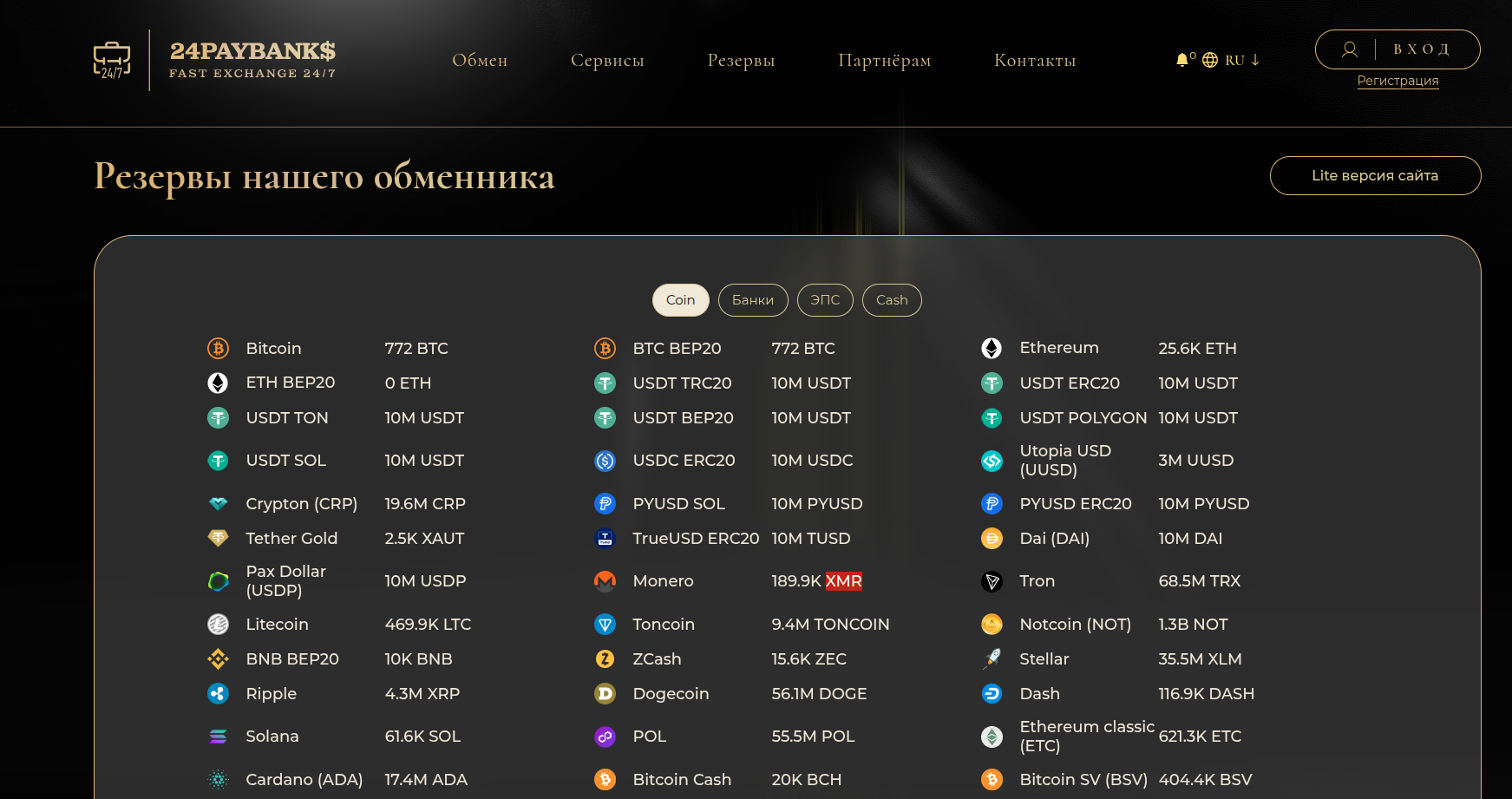This screenshot has height=799, width=1512.
Task: Select the Coin reserves tab
Action: tap(681, 300)
